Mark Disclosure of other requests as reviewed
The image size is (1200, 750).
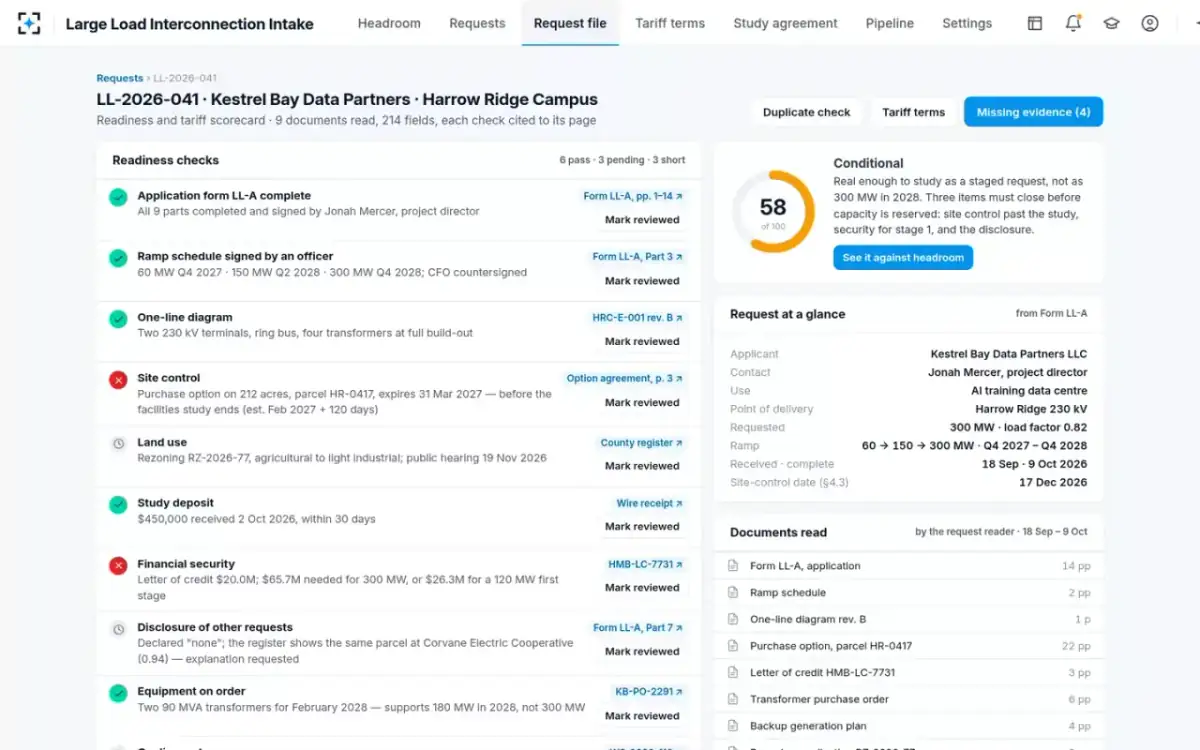642,652
